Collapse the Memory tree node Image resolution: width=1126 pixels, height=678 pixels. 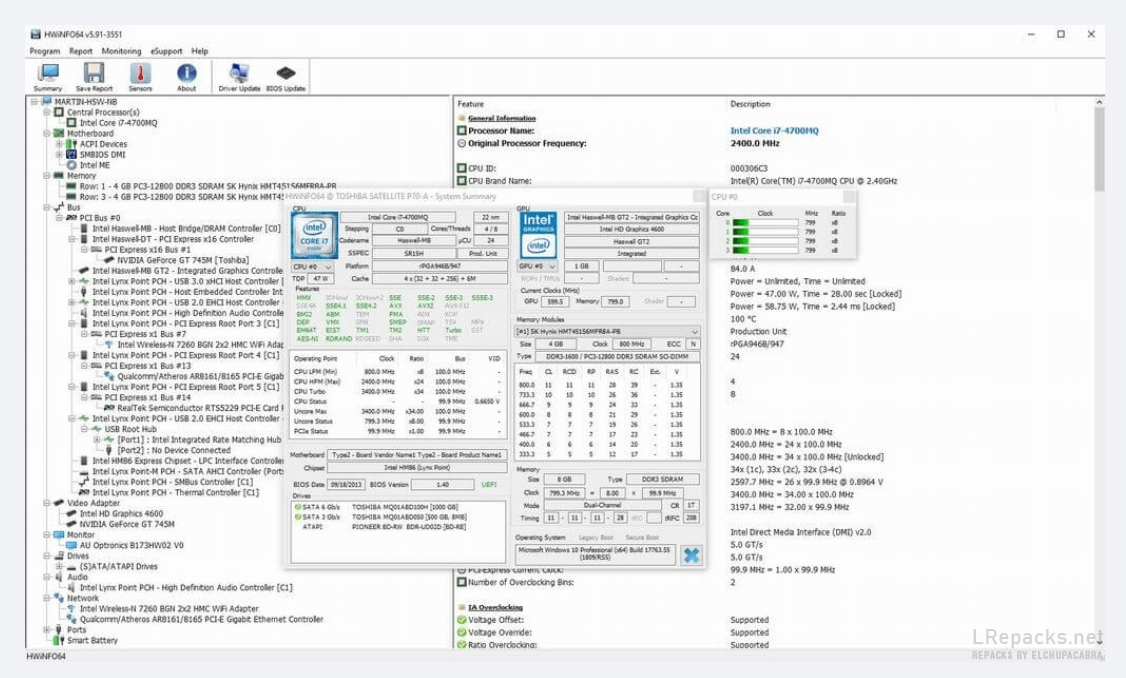(47, 175)
